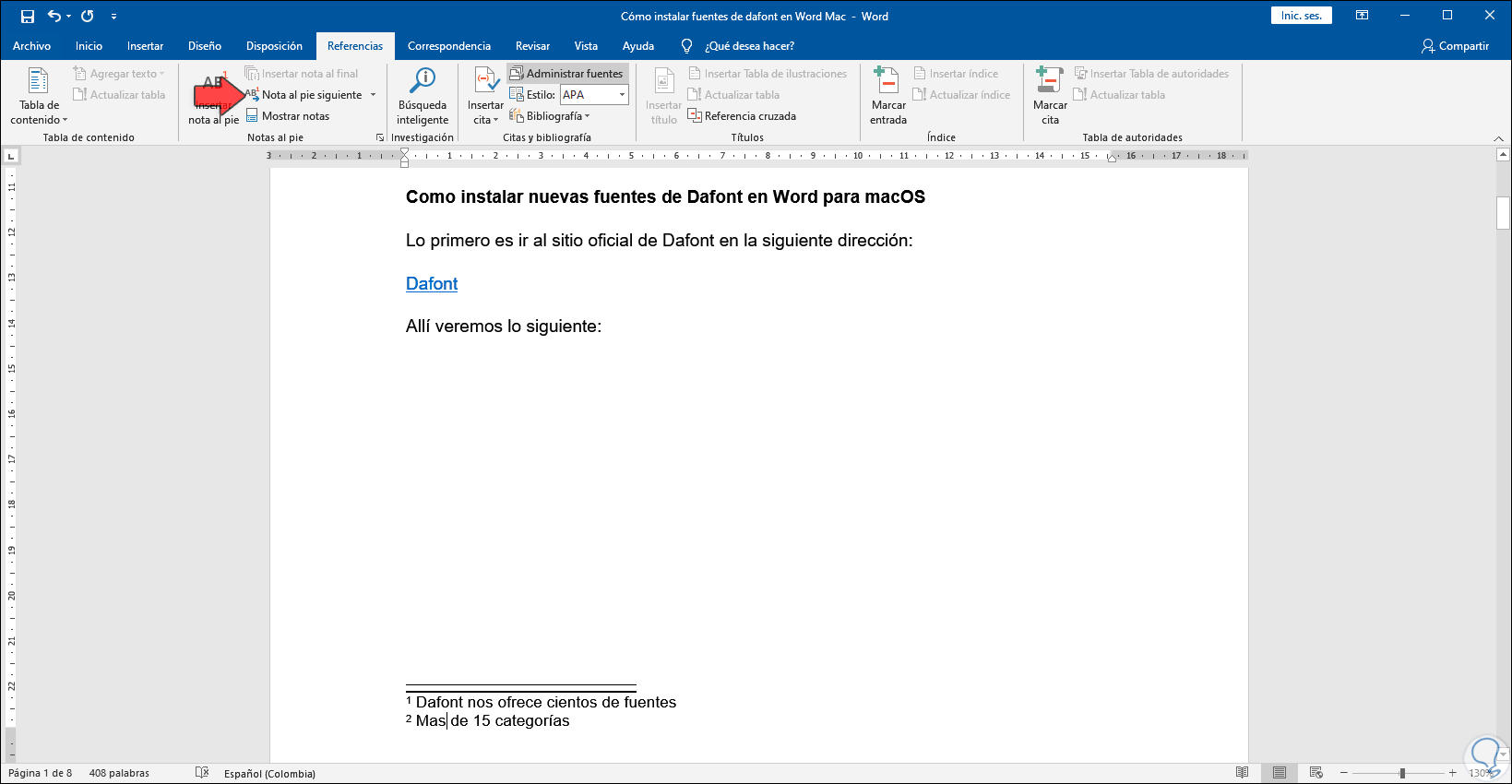Click the document heading about Dafont fonts
Image resolution: width=1512 pixels, height=784 pixels.
point(665,196)
